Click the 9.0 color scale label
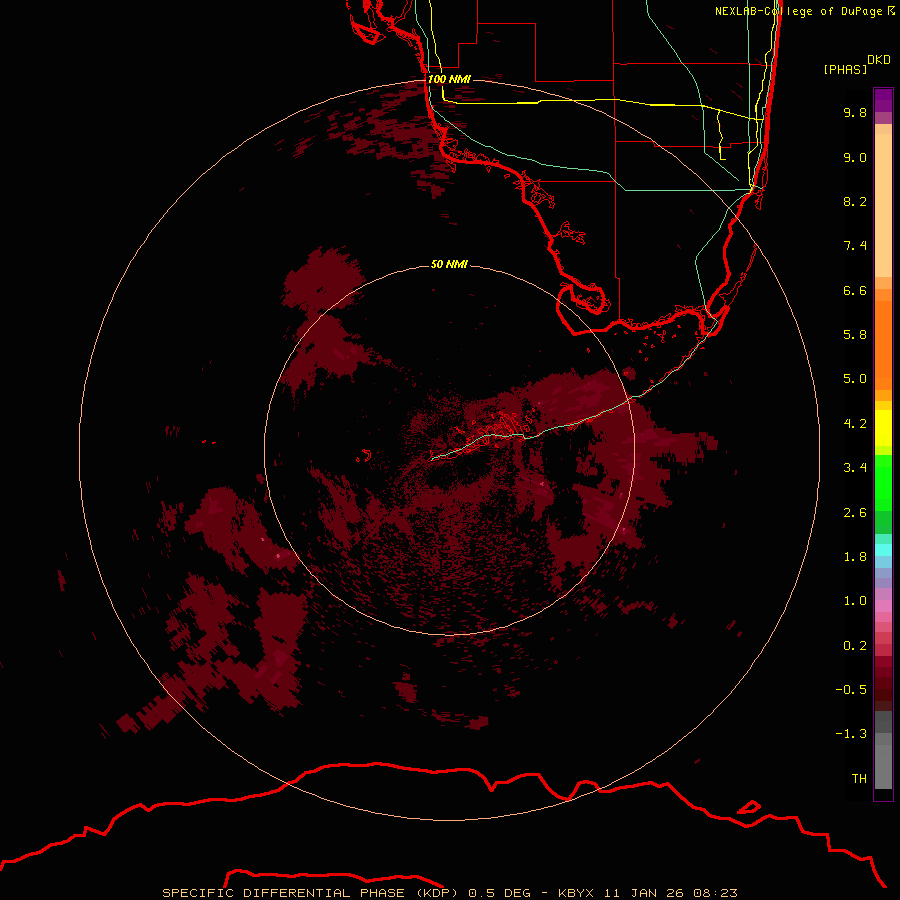 (855, 157)
